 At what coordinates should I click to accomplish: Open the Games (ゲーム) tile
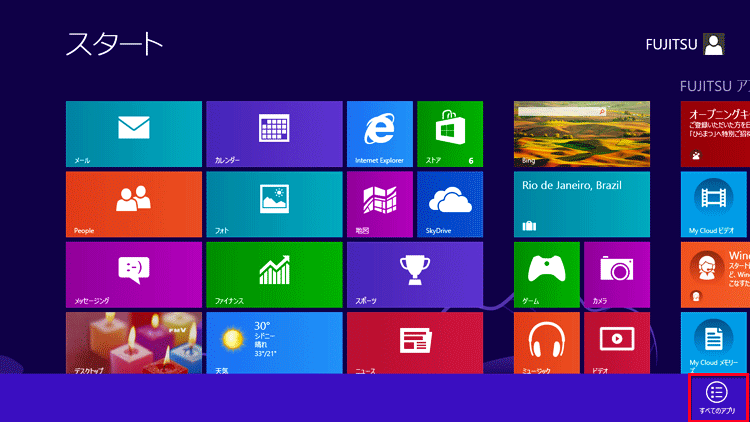[547, 275]
